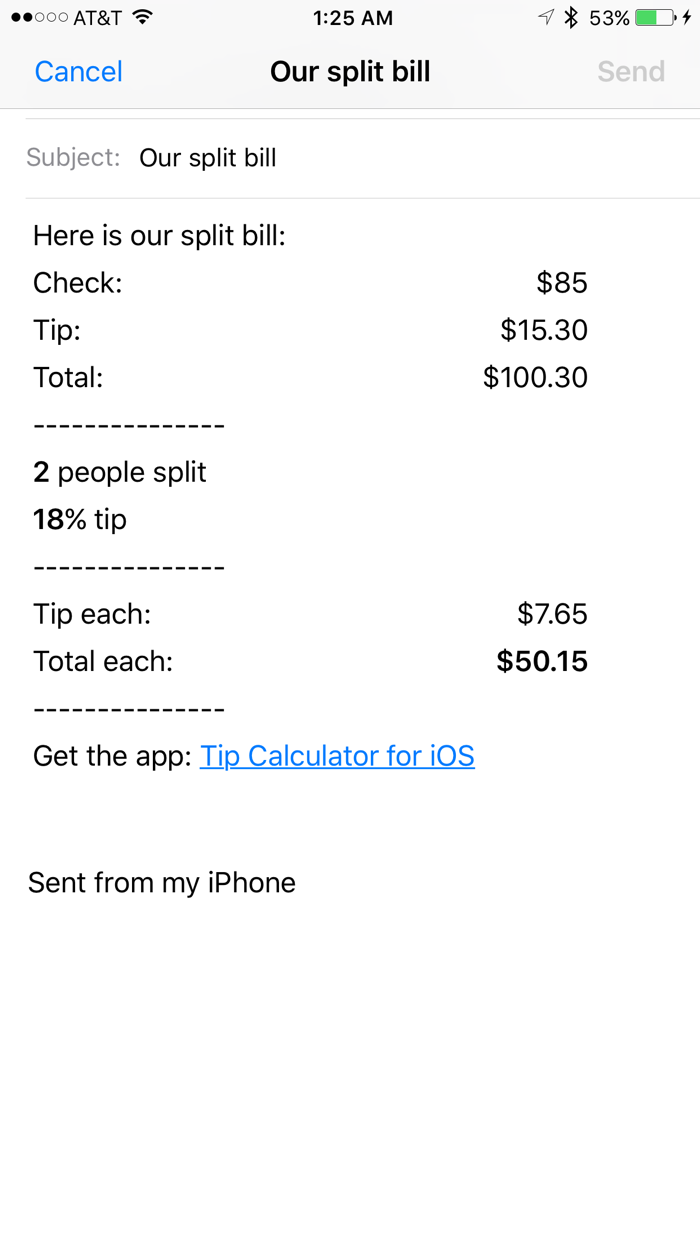Send the split bill email
The height and width of the screenshot is (1244, 700).
(631, 71)
